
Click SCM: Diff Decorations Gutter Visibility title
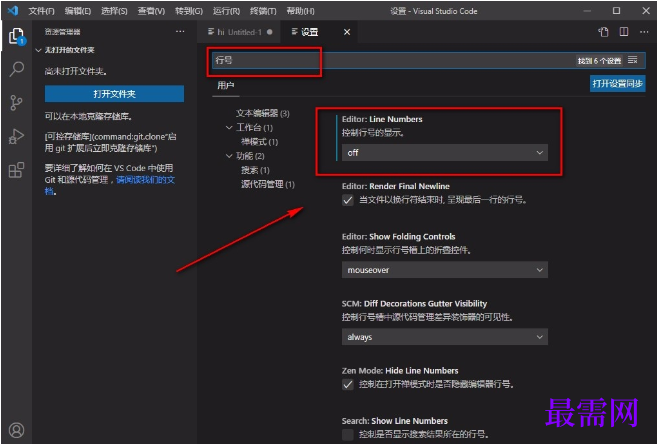(414, 304)
